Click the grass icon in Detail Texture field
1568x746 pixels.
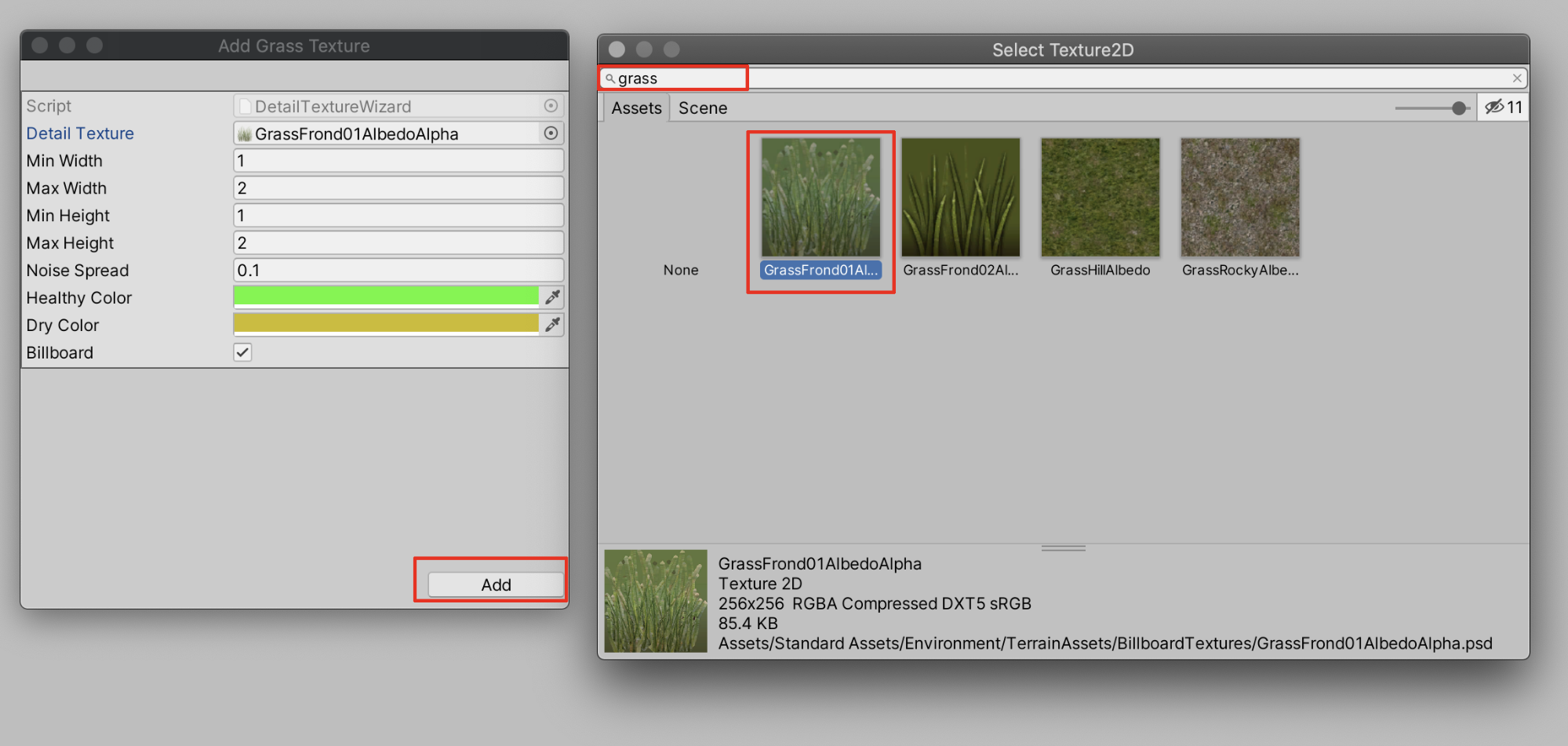click(x=245, y=134)
